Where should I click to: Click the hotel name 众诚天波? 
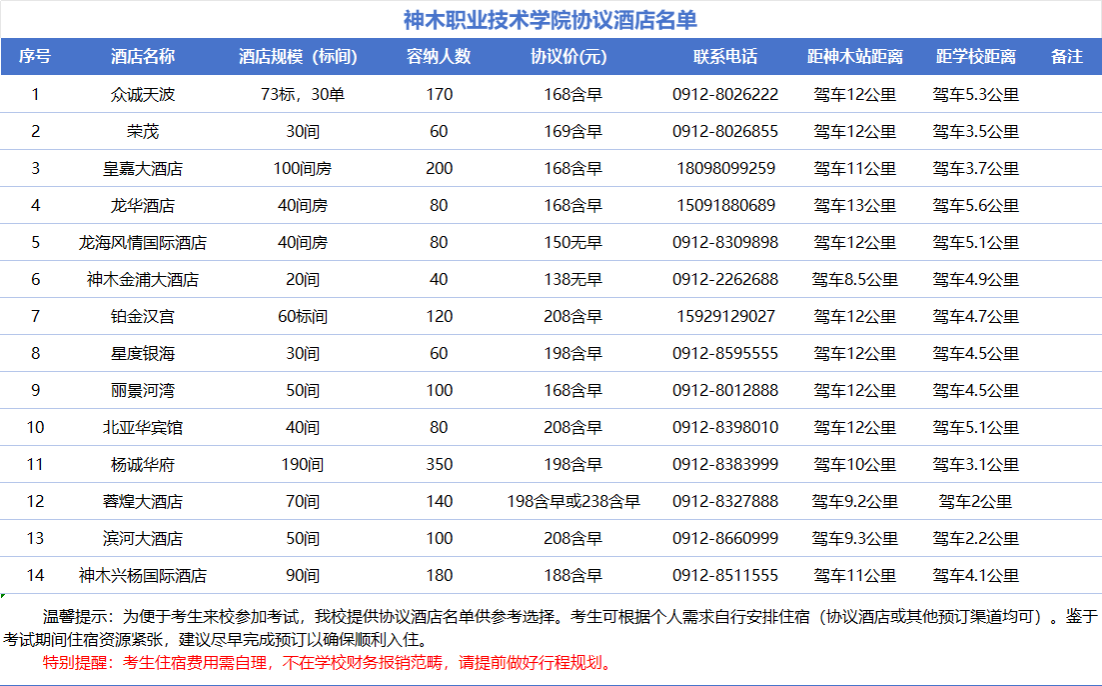point(142,95)
